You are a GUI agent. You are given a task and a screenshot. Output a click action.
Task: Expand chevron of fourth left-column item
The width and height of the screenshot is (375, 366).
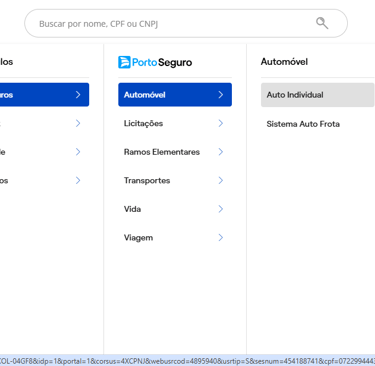coord(78,180)
